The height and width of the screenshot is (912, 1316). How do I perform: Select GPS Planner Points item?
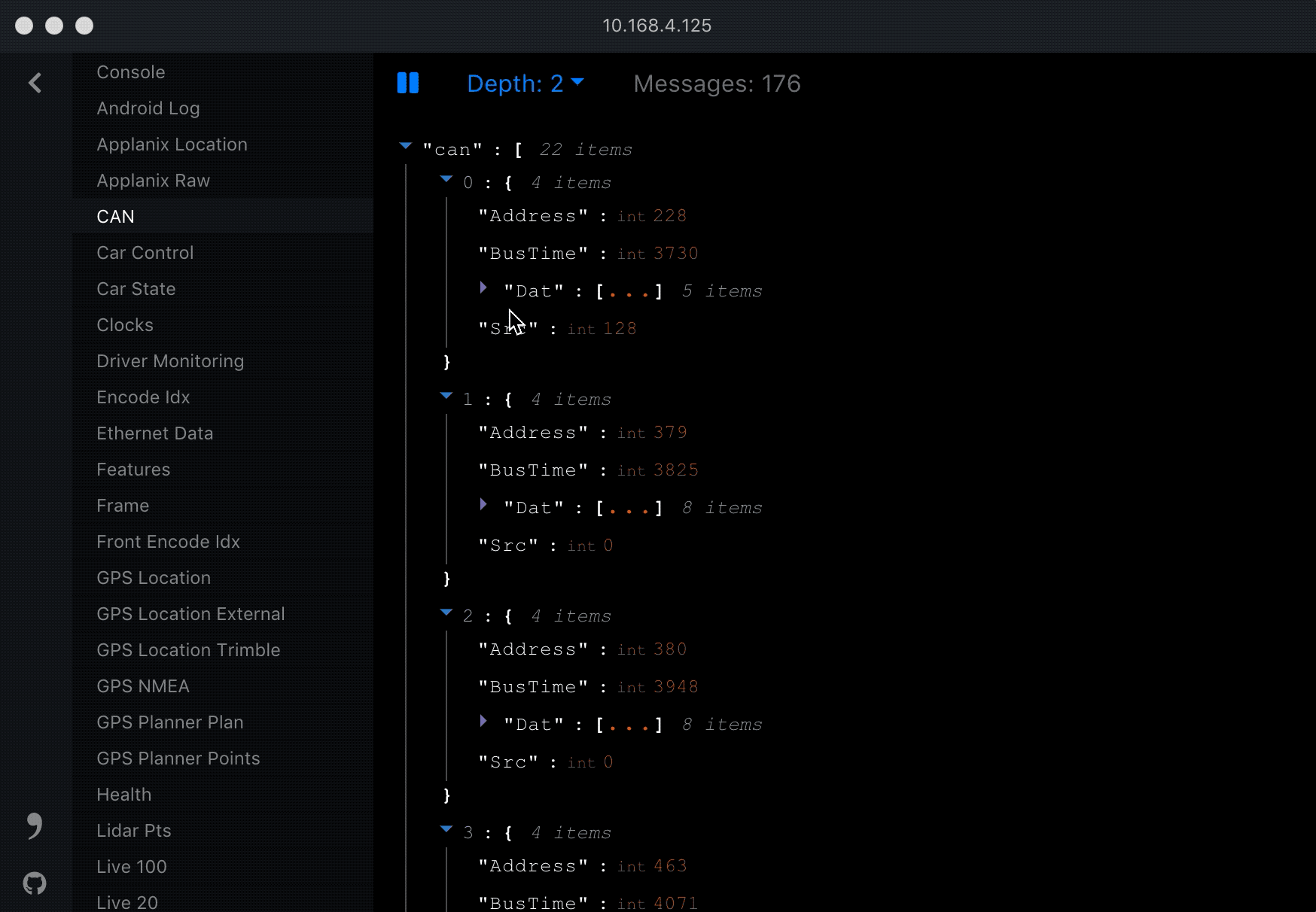pos(223,758)
